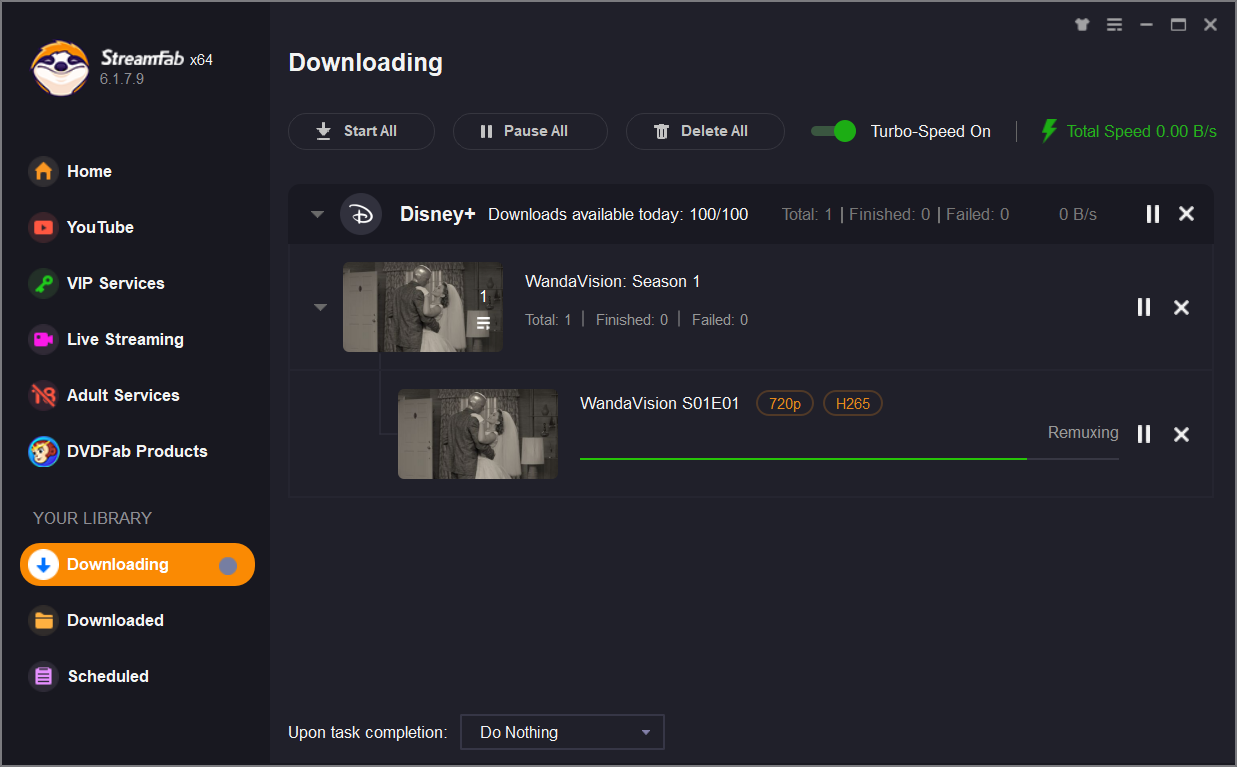Delete WandaVision: Season 1 task

pyautogui.click(x=1181, y=307)
